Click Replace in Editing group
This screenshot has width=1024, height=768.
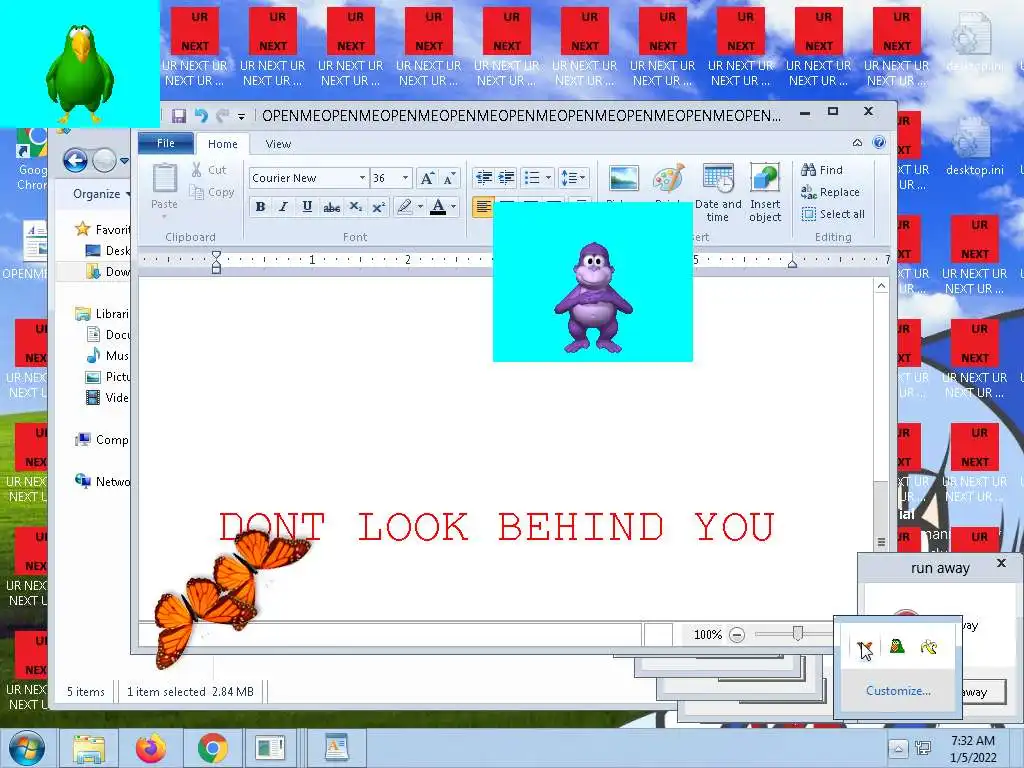coord(831,192)
